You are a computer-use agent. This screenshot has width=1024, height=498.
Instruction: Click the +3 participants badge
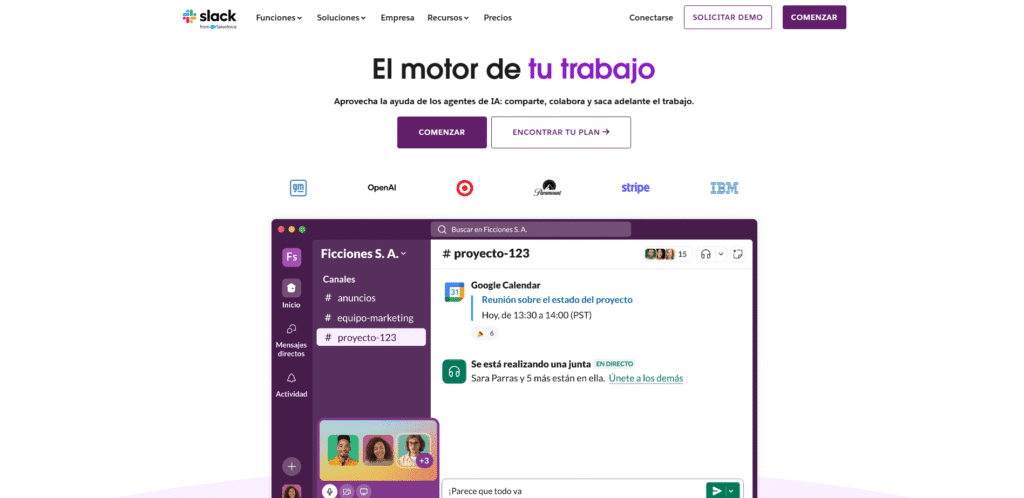[x=424, y=461]
